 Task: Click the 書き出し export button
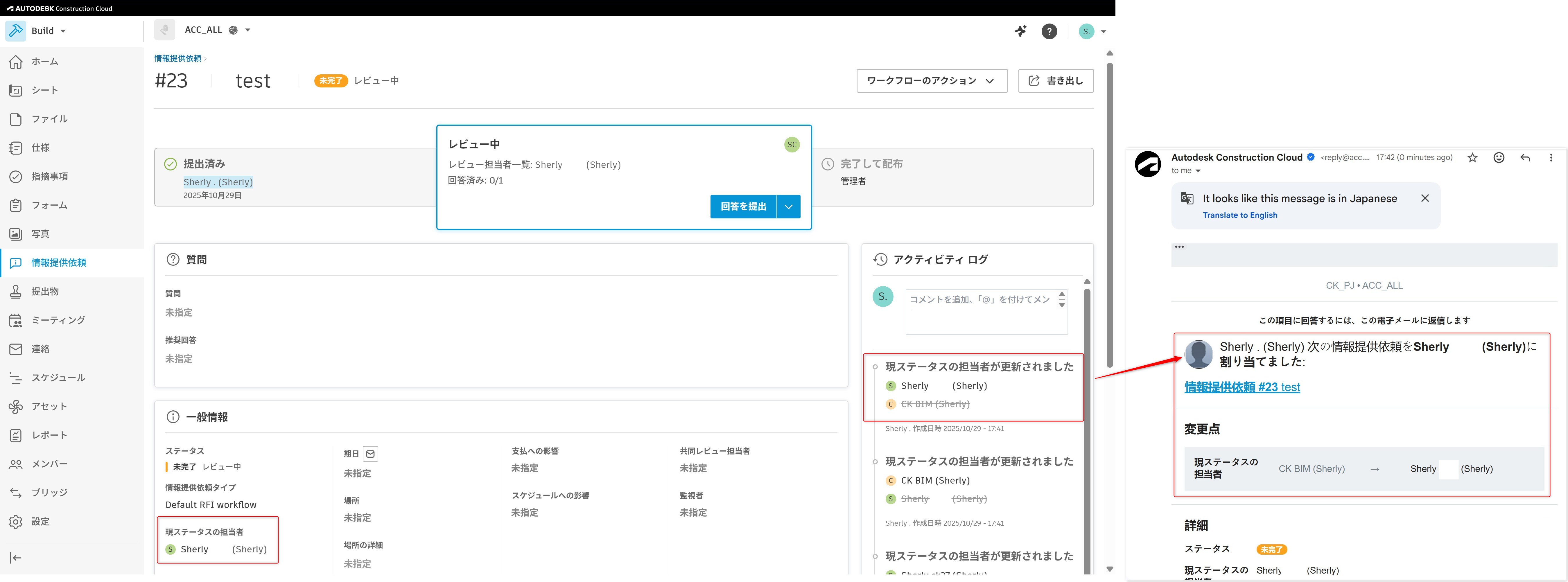point(1056,80)
